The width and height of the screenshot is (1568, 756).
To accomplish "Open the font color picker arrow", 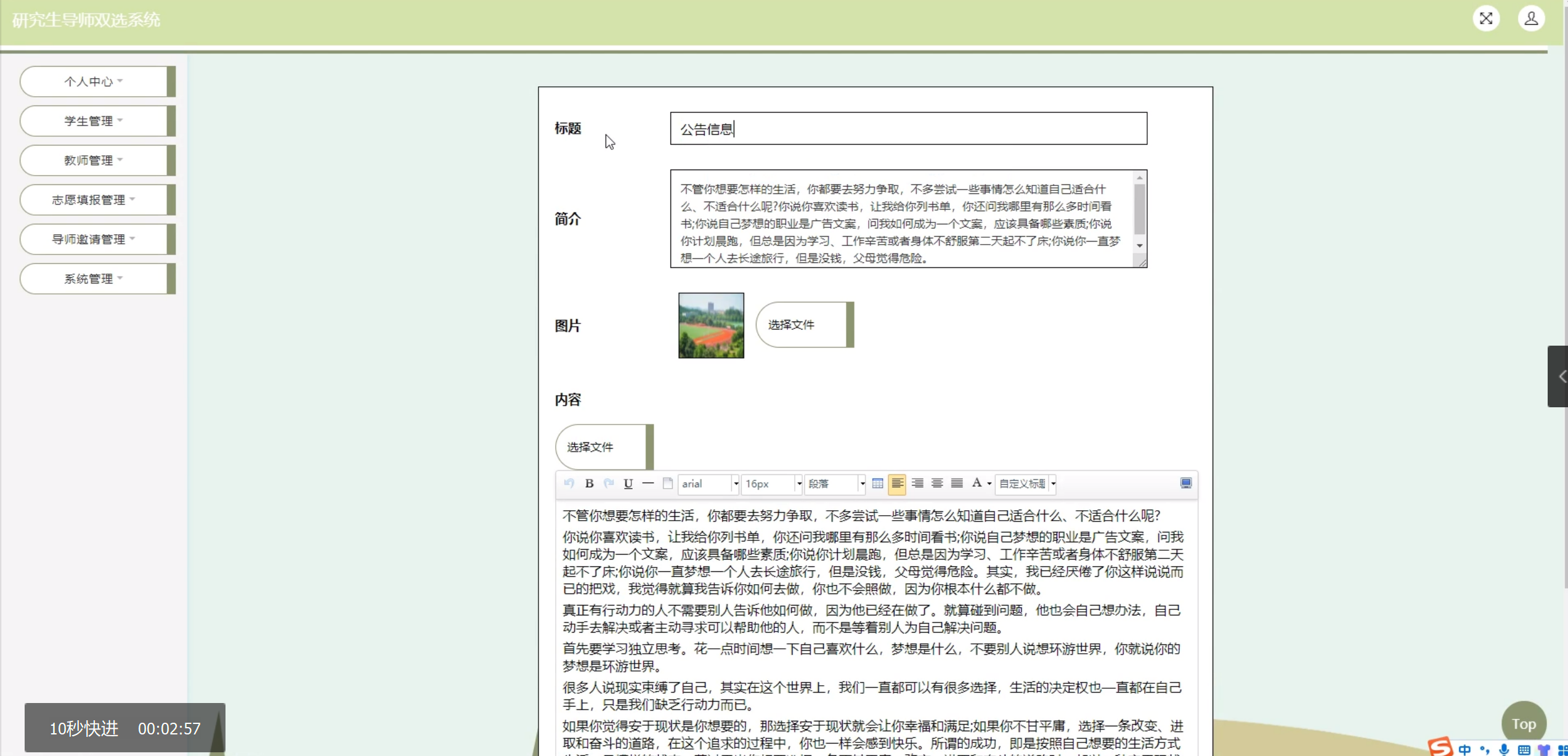I will coord(989,484).
